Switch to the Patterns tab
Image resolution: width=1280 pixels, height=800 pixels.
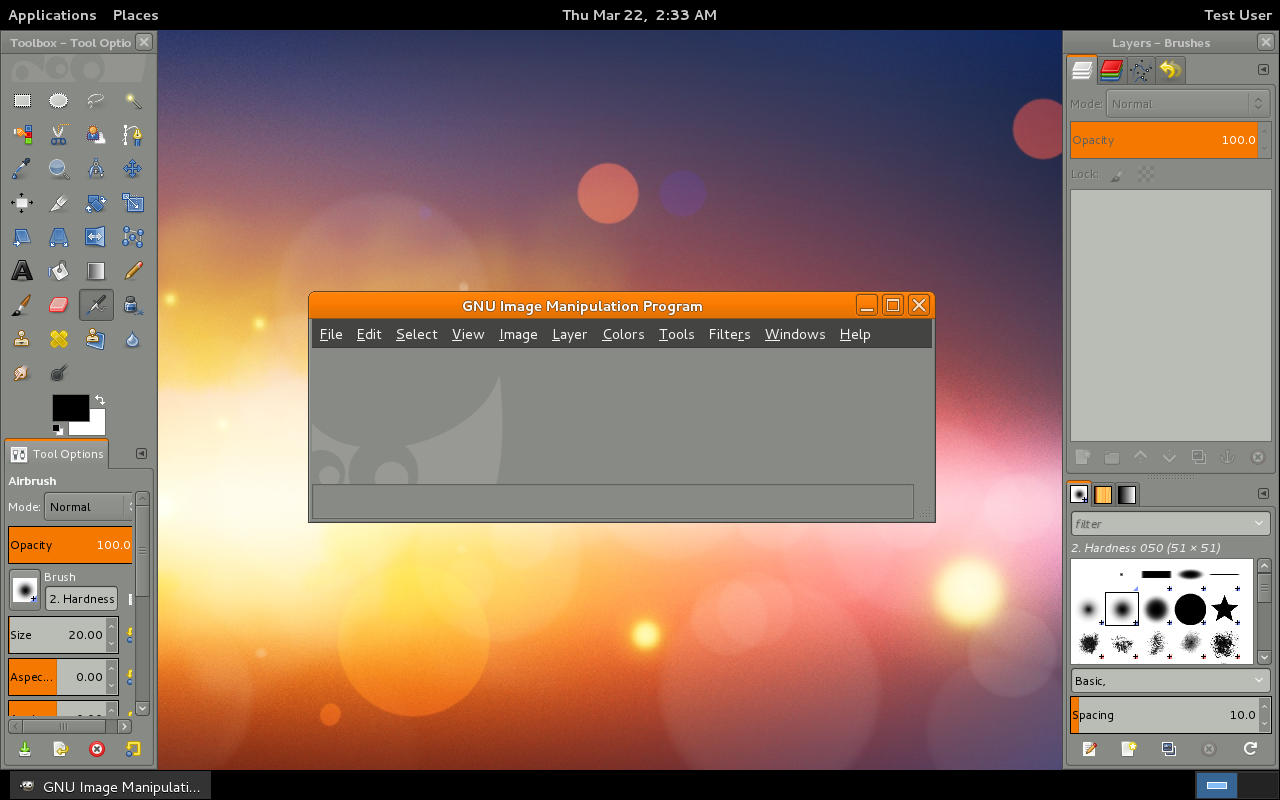(x=1103, y=494)
